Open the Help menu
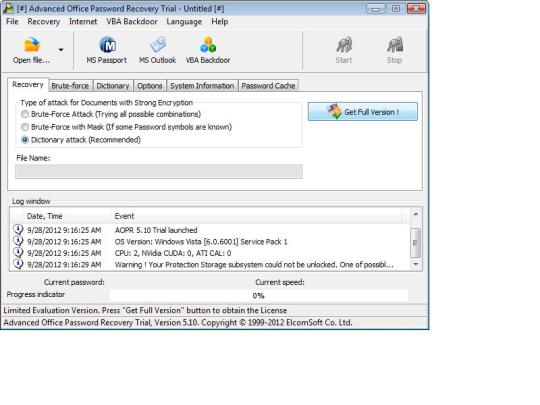Image resolution: width=540 pixels, height=405 pixels. [220, 22]
